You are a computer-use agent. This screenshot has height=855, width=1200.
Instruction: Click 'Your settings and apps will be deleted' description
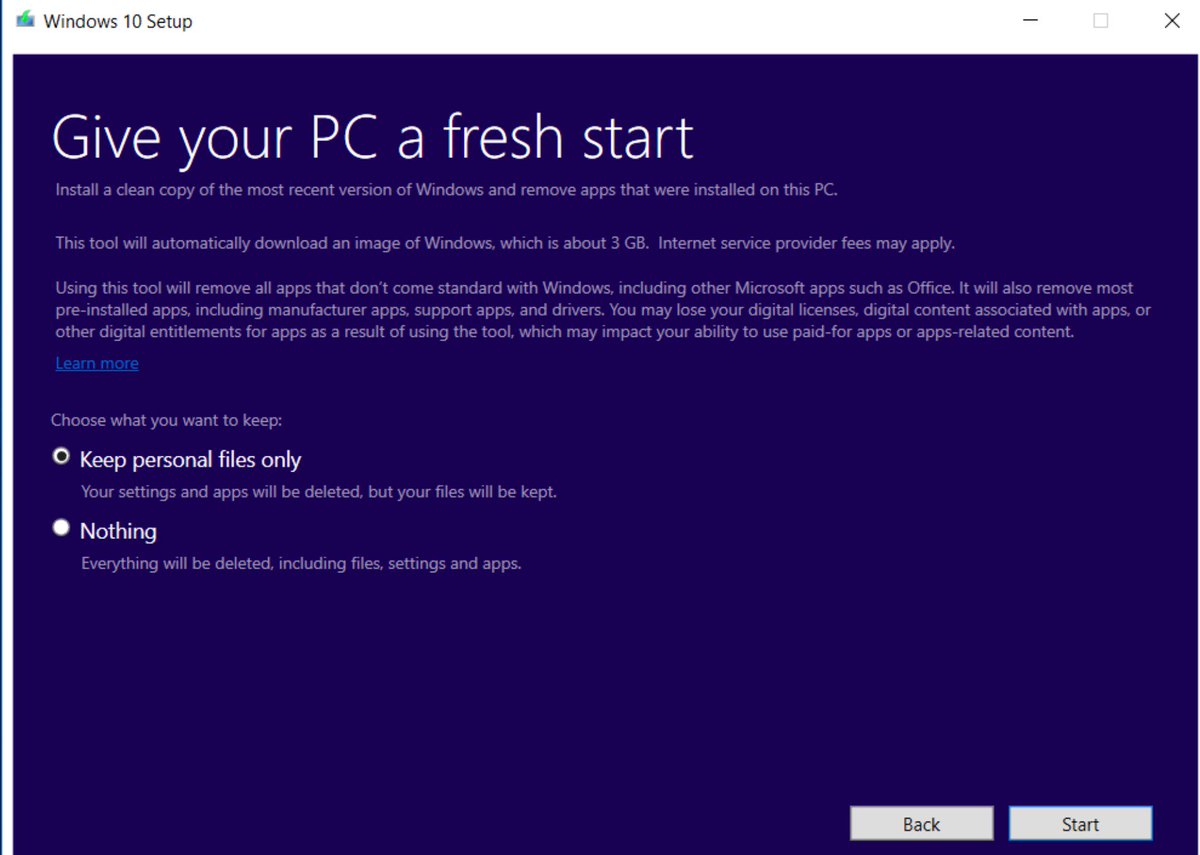click(x=318, y=492)
